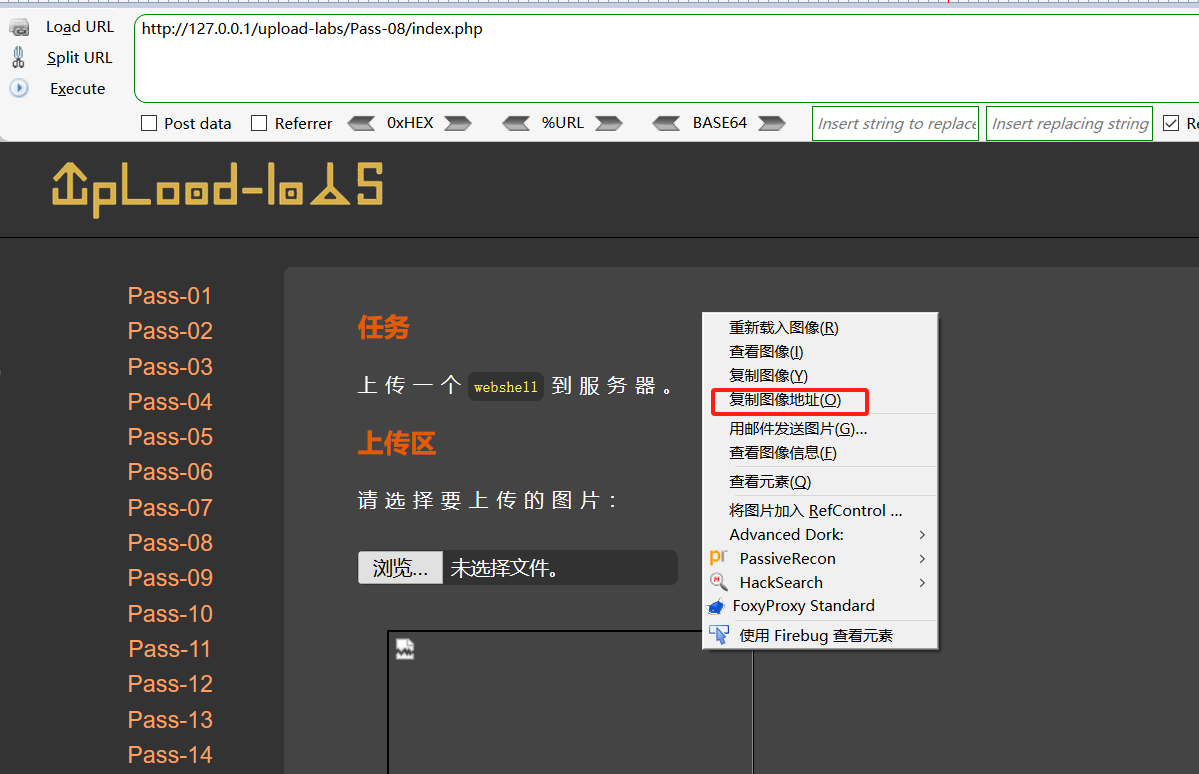
Task: Expand the PassiveRecon submenu arrow
Action: click(922, 559)
